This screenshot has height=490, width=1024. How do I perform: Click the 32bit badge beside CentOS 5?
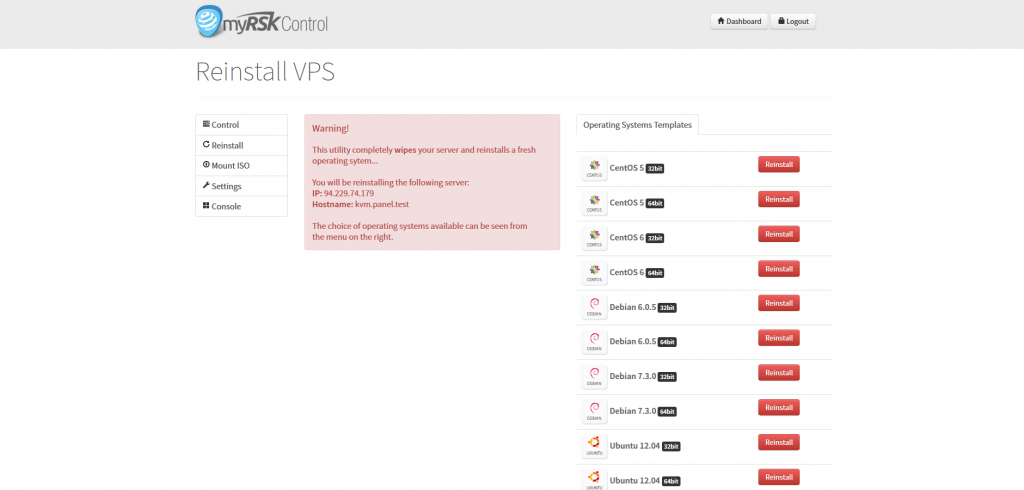tap(655, 169)
